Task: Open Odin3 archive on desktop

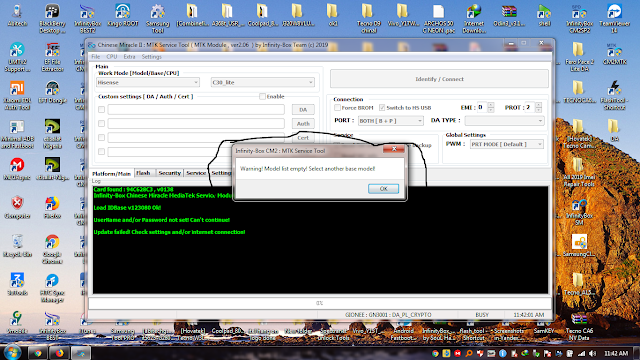Action: pyautogui.click(x=509, y=16)
